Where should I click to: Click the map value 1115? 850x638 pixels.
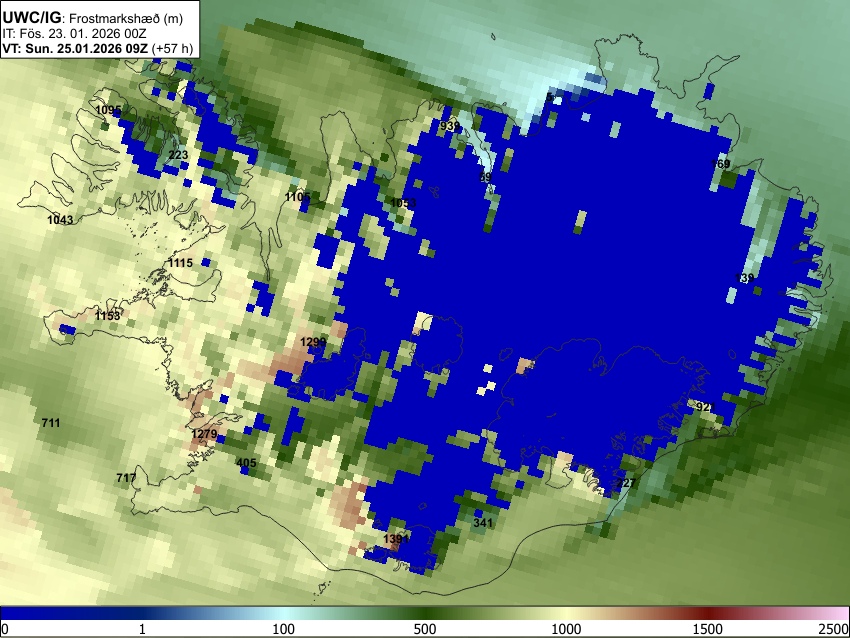[181, 263]
